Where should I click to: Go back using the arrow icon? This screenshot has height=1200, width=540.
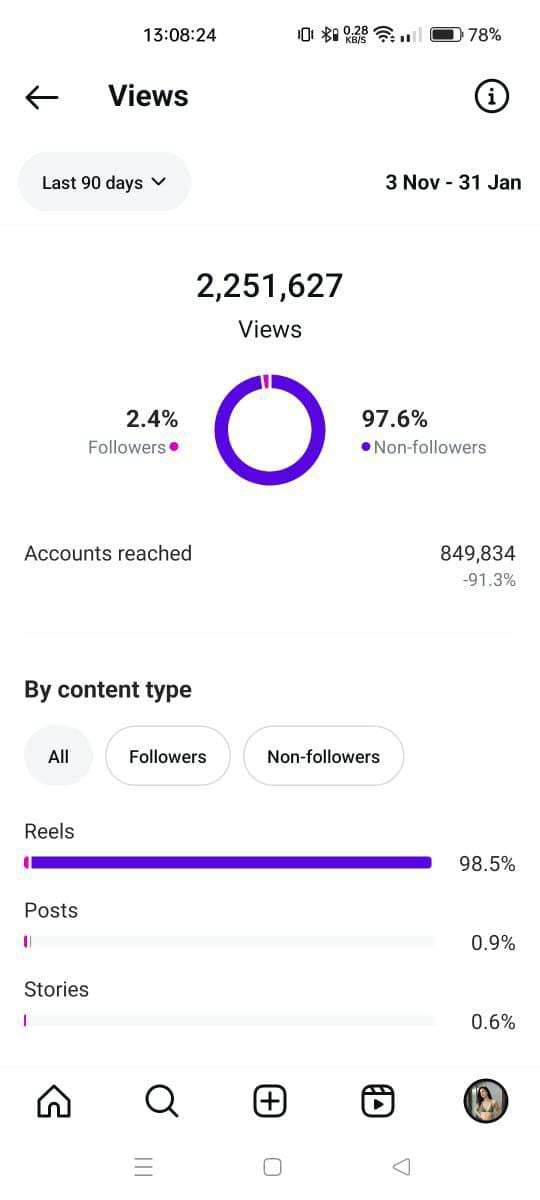pos(42,97)
